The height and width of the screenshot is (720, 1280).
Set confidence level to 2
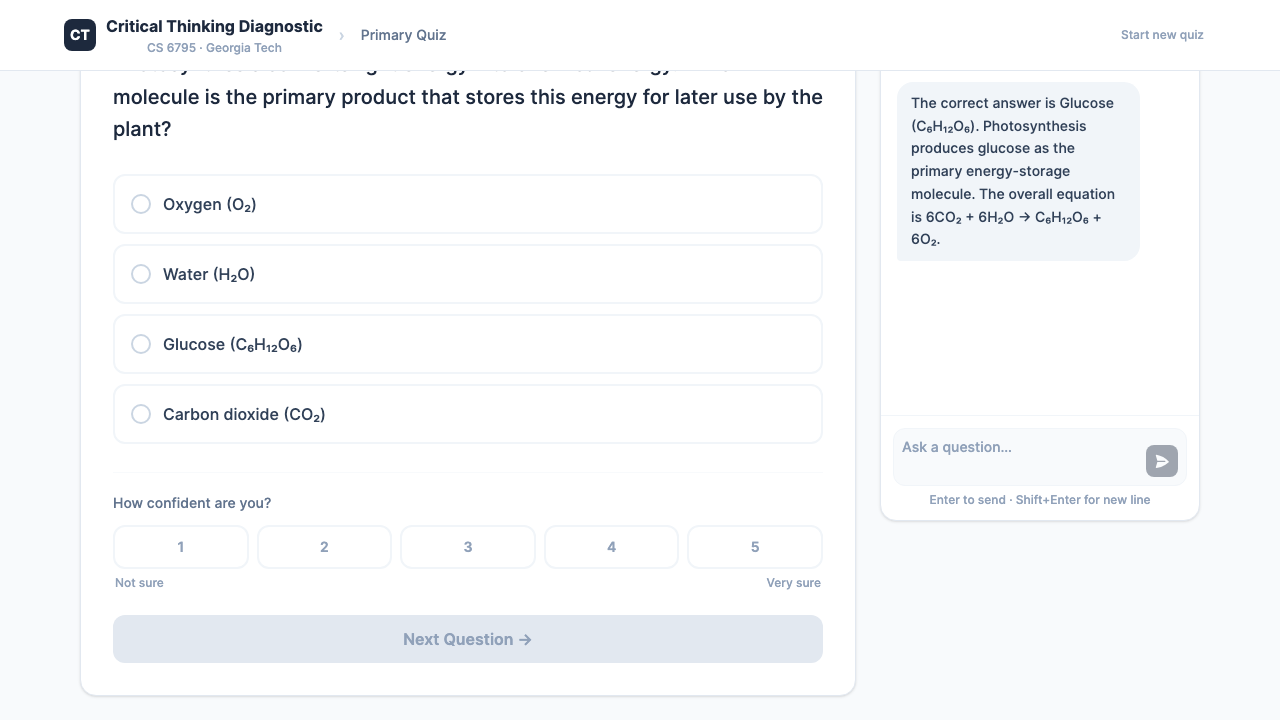(x=324, y=547)
